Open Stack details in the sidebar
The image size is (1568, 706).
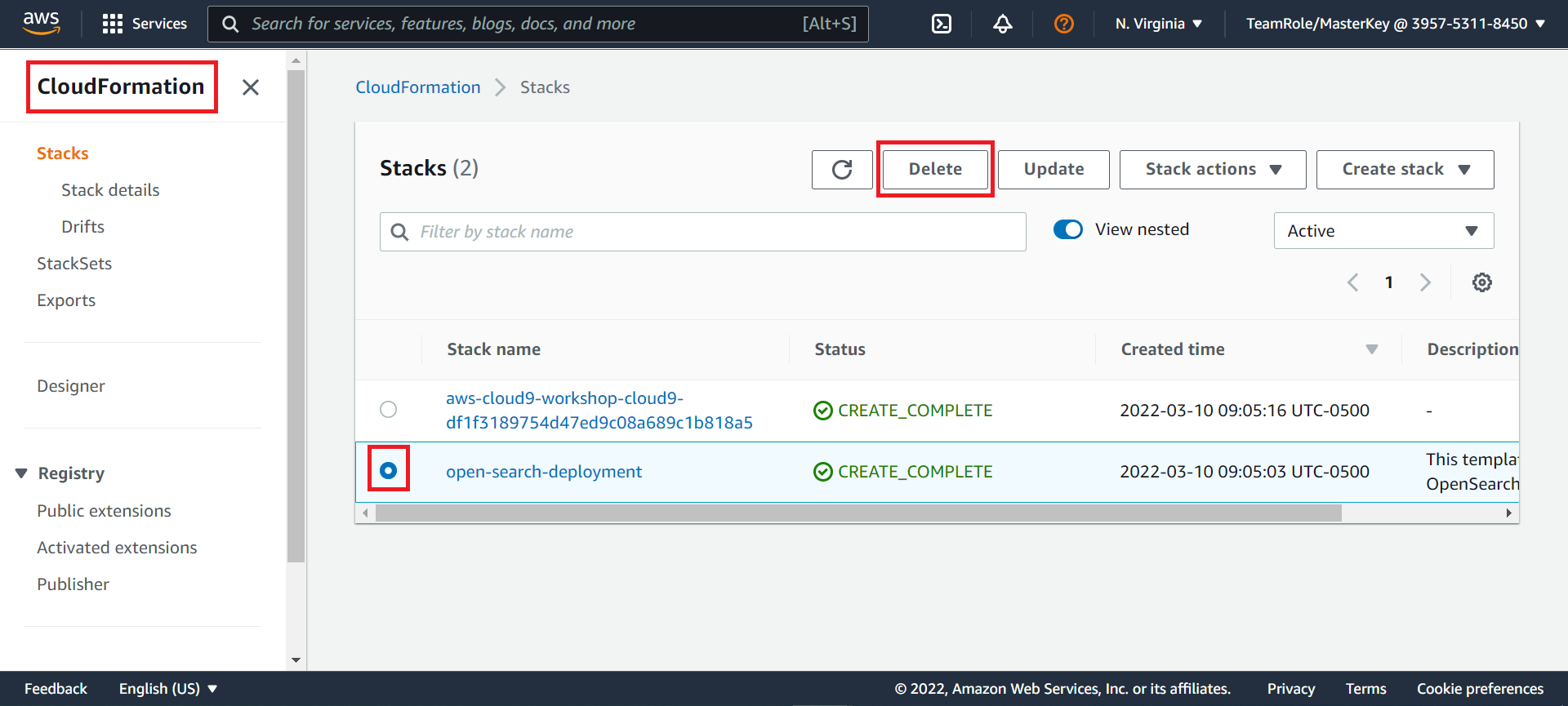pyautogui.click(x=110, y=190)
